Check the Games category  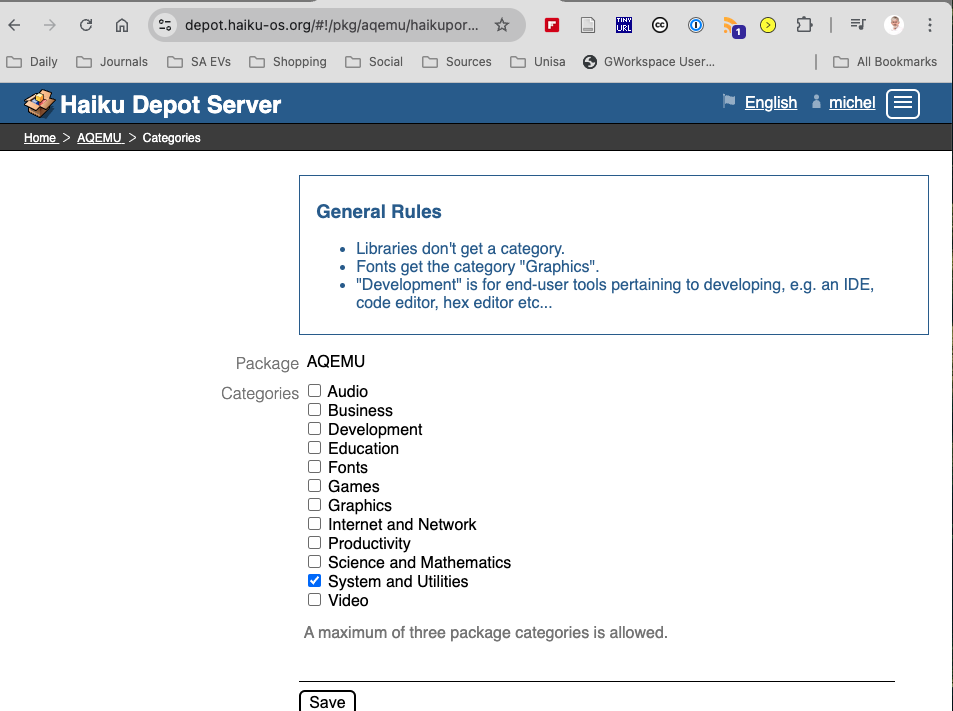click(x=314, y=486)
